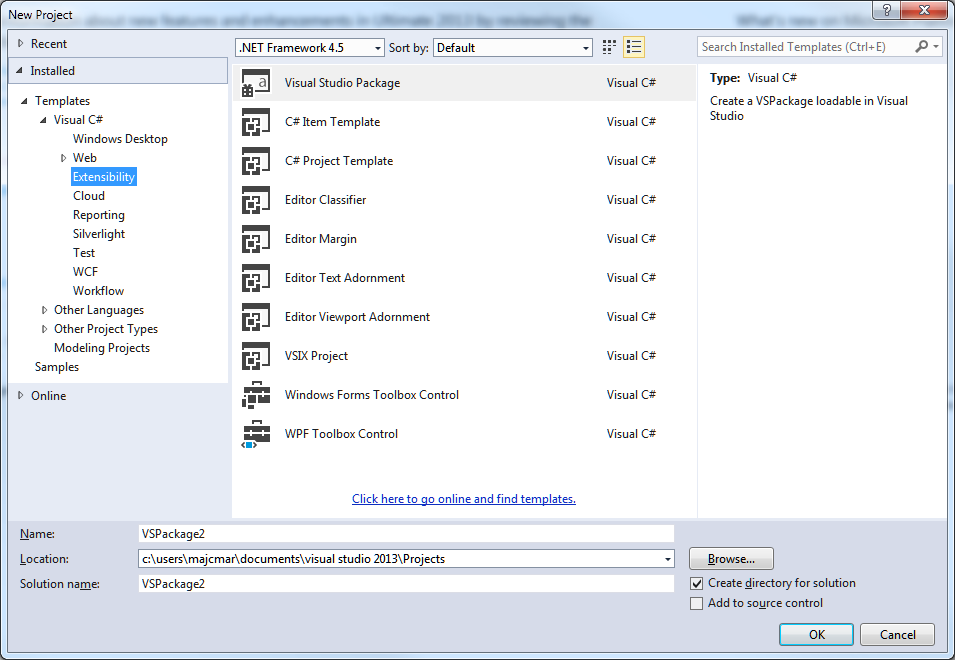Switch to medium icons list view

tap(634, 47)
